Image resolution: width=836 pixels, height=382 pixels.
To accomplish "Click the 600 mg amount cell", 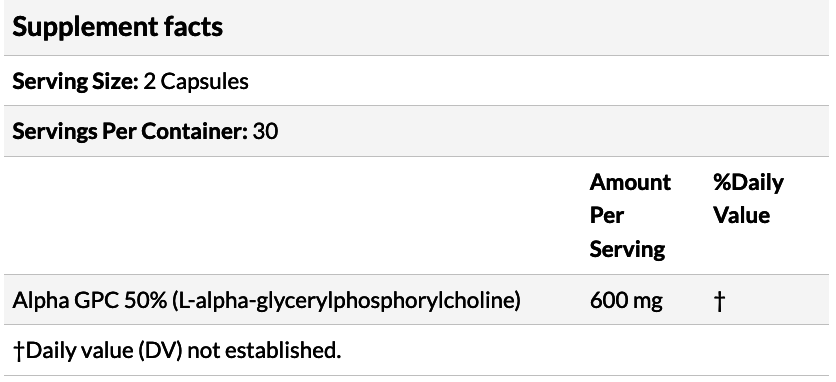I will [x=626, y=301].
